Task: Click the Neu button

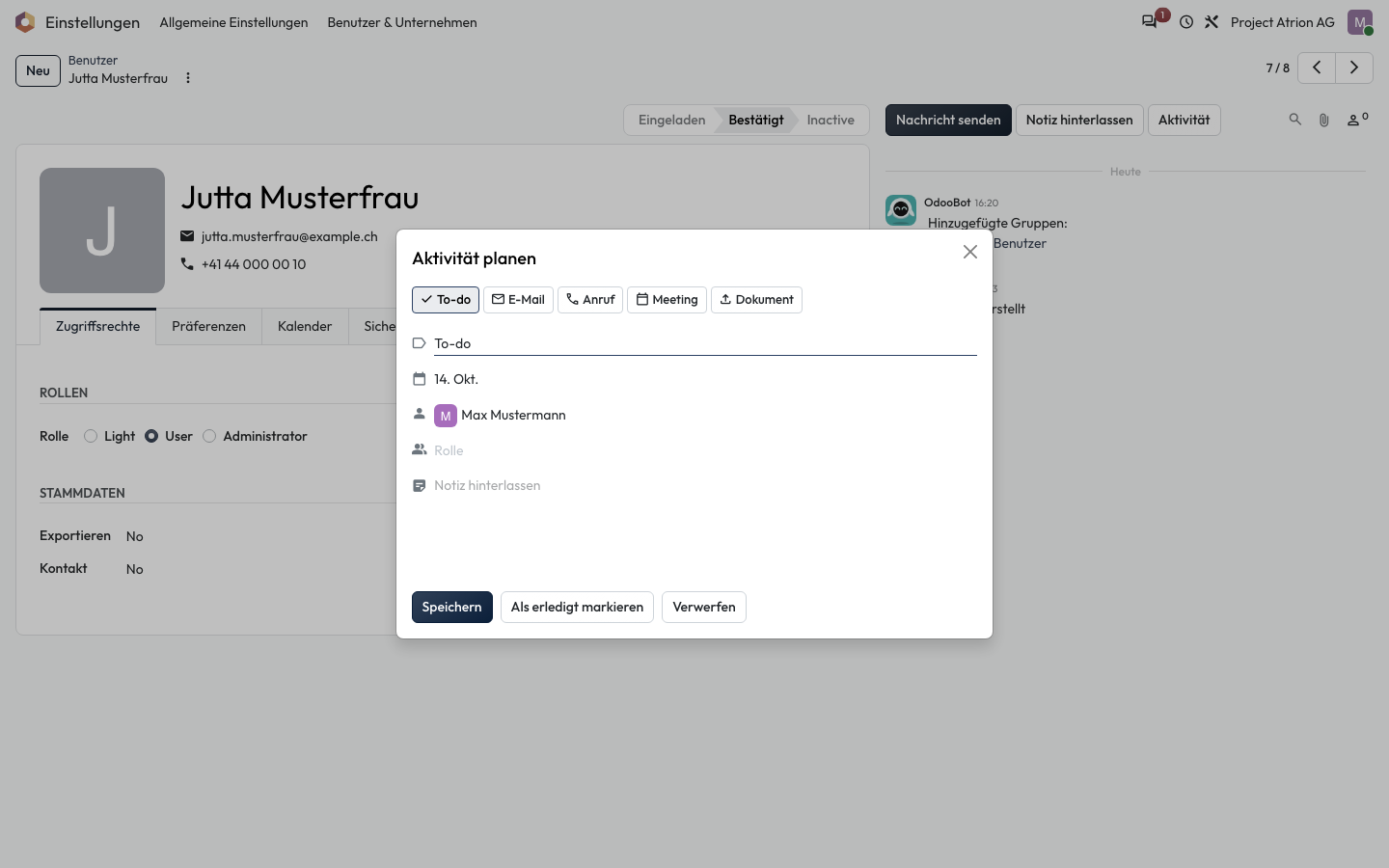Action: (x=38, y=70)
